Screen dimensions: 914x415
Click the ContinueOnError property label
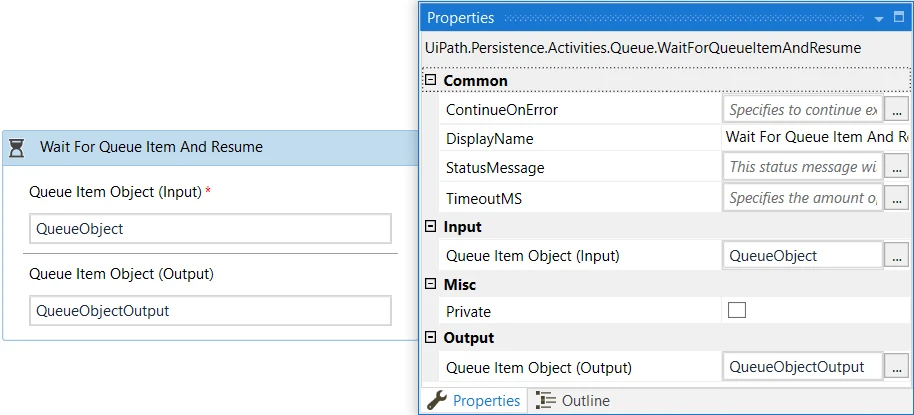click(502, 110)
